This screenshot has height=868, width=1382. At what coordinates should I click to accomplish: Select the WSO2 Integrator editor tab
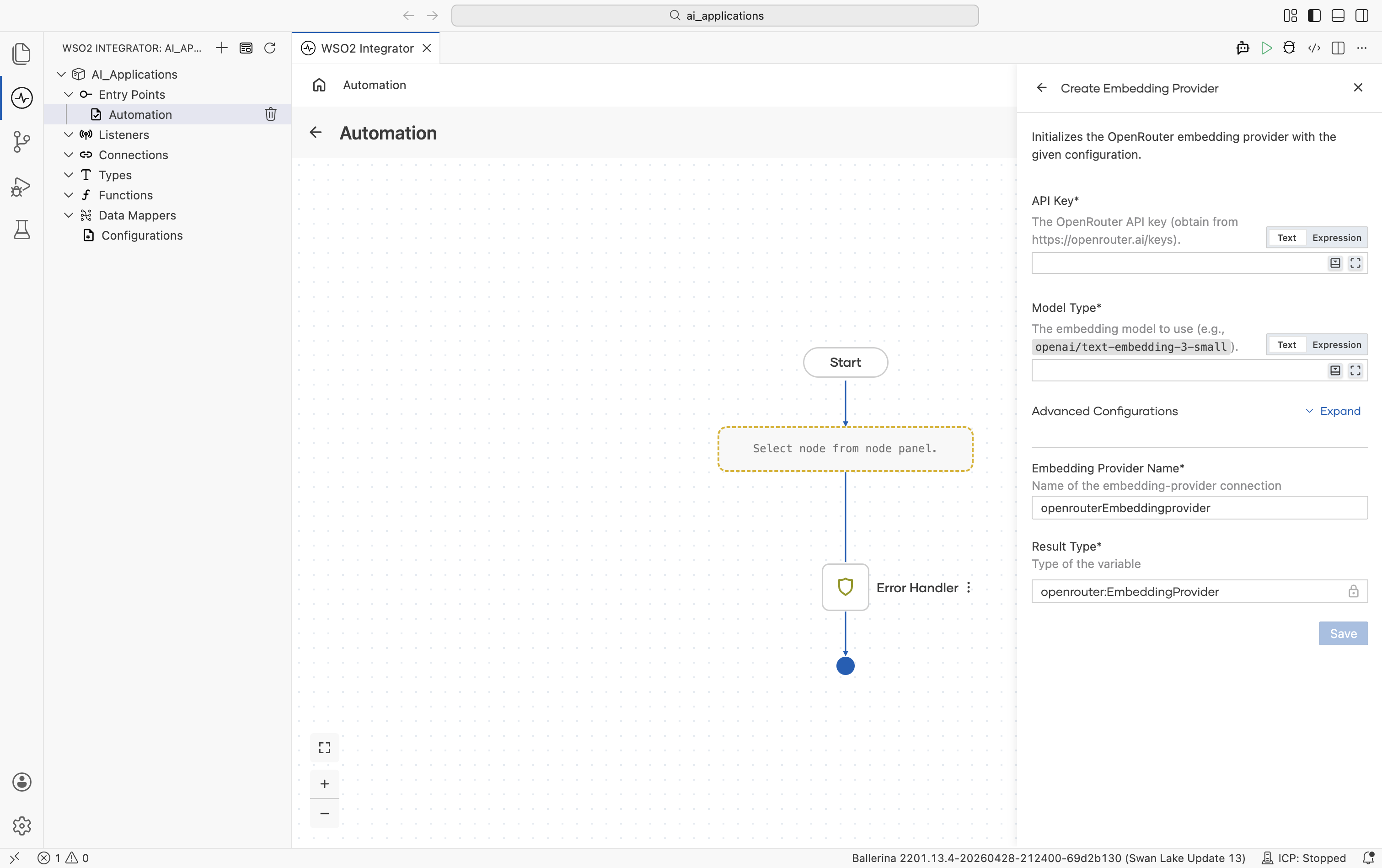tap(366, 48)
